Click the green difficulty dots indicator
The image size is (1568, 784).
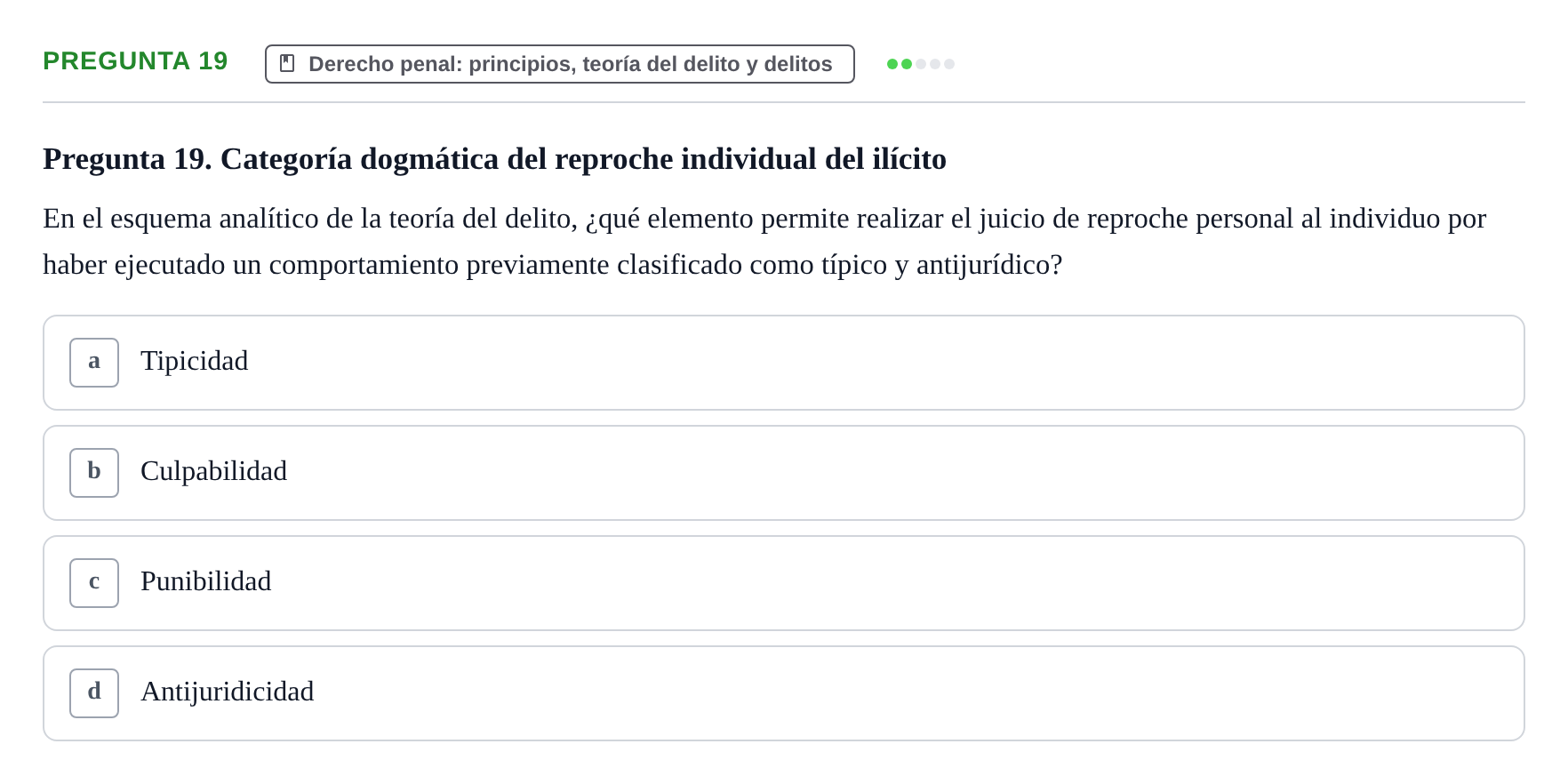921,64
